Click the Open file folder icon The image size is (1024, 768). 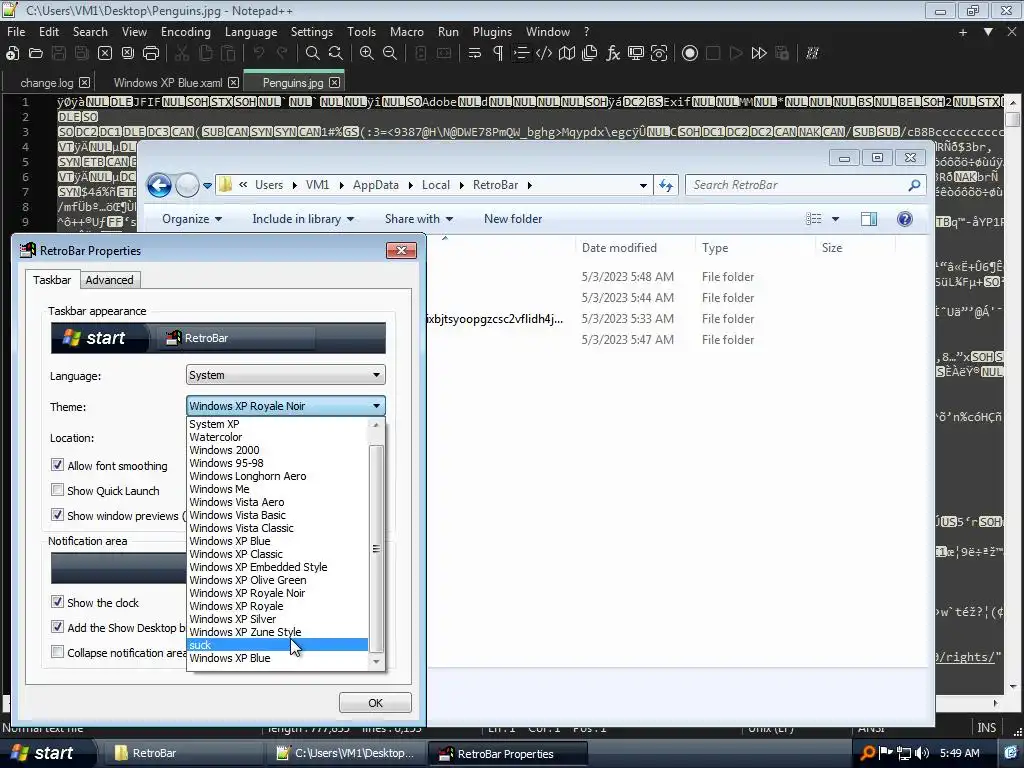tap(35, 54)
